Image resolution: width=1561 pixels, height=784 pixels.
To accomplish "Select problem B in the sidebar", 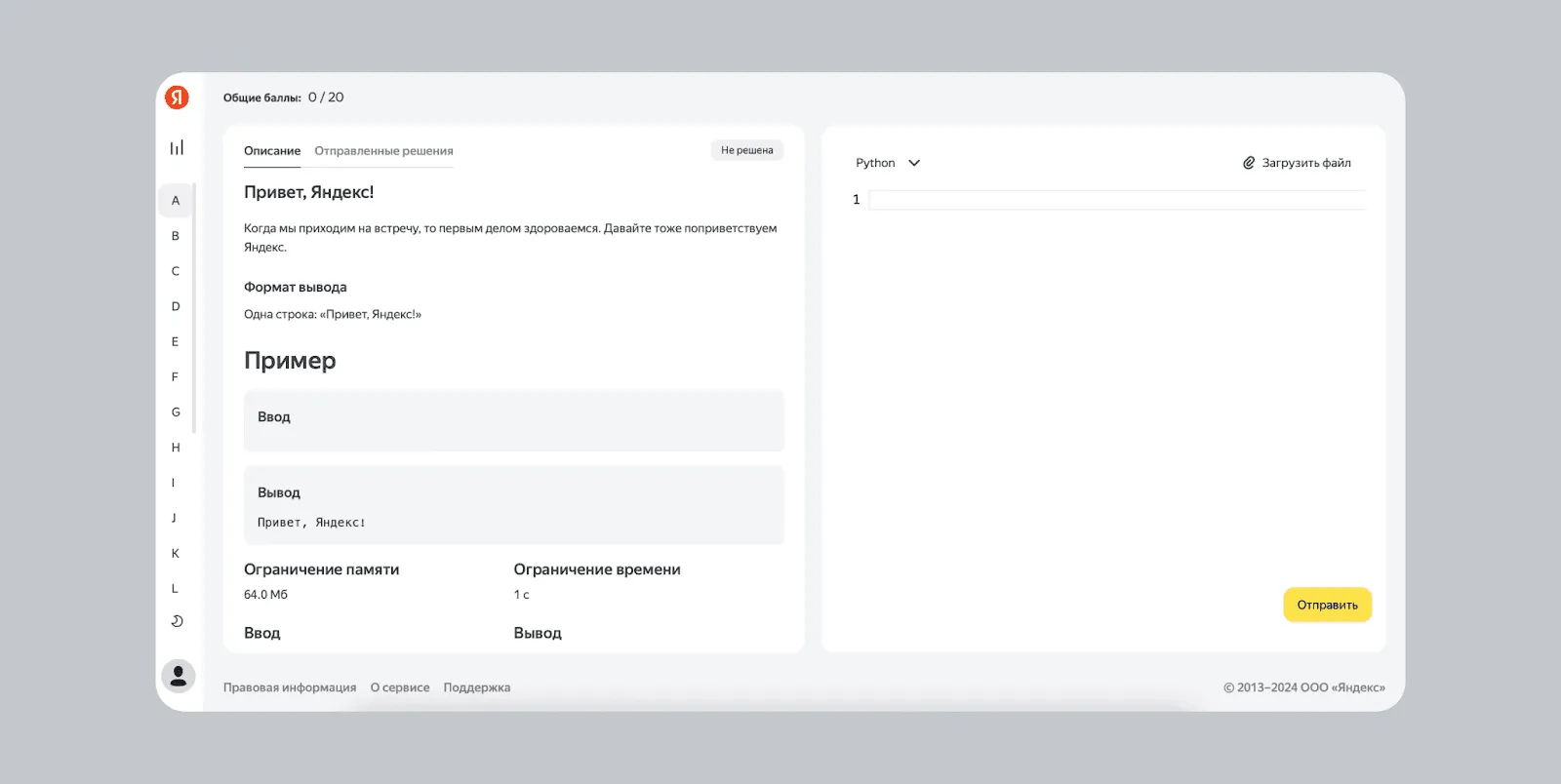I will [176, 236].
